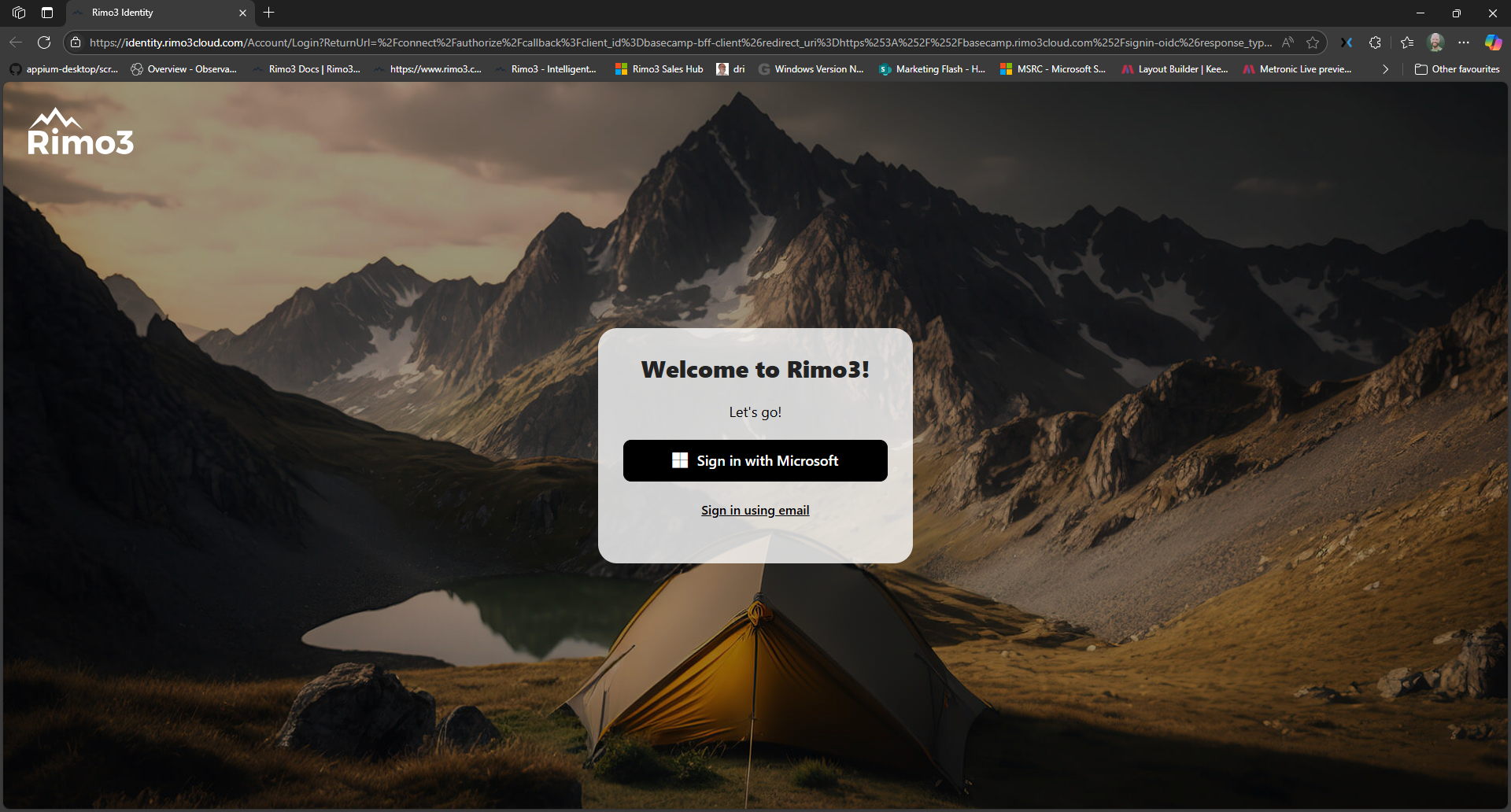Open a new tab with plus button
The image size is (1511, 812).
269,13
